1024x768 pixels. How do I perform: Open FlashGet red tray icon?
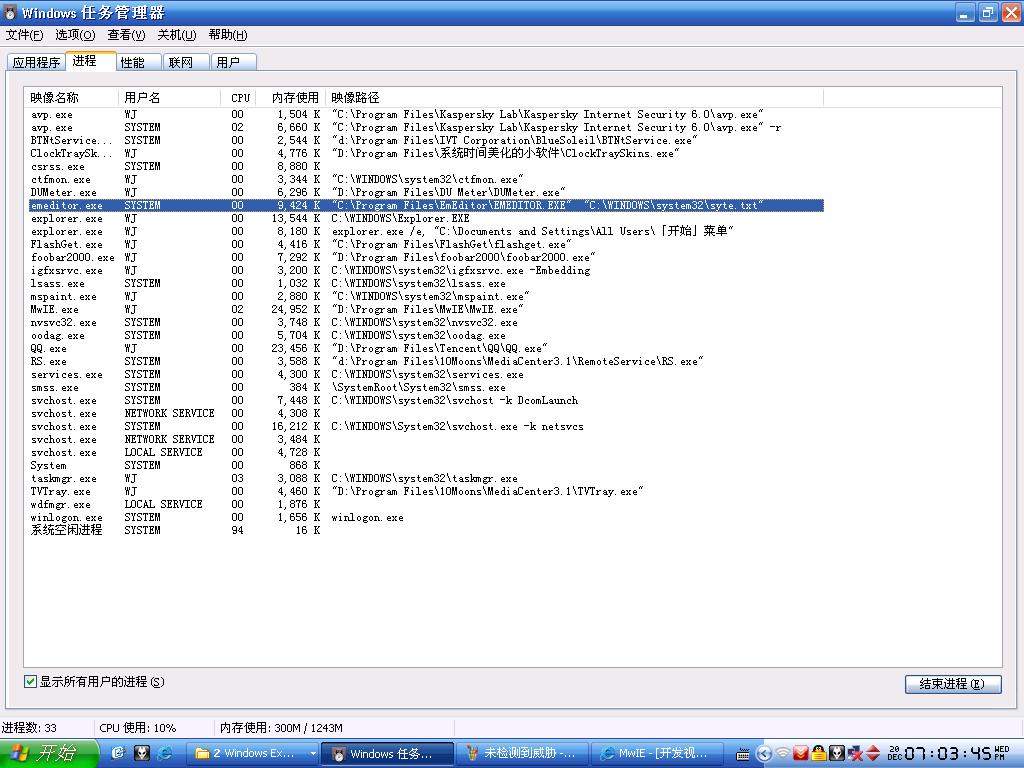click(801, 754)
